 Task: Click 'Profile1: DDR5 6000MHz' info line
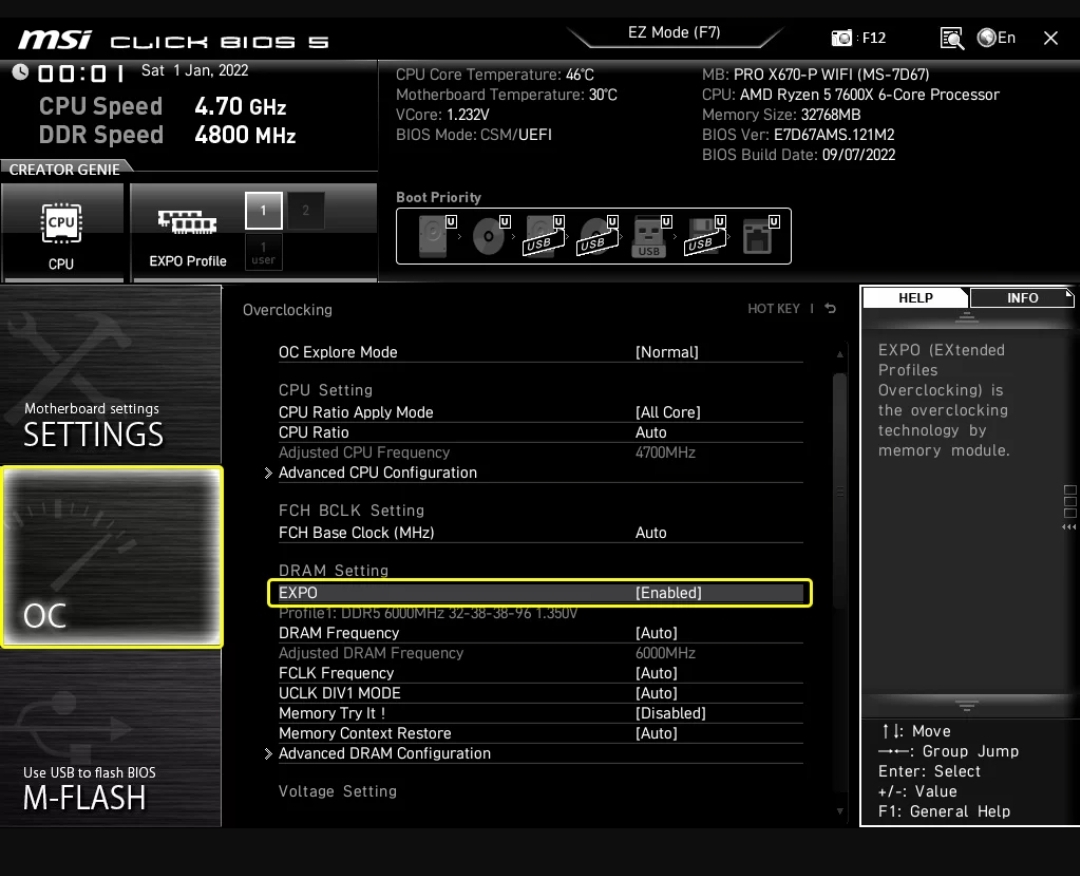(x=428, y=613)
